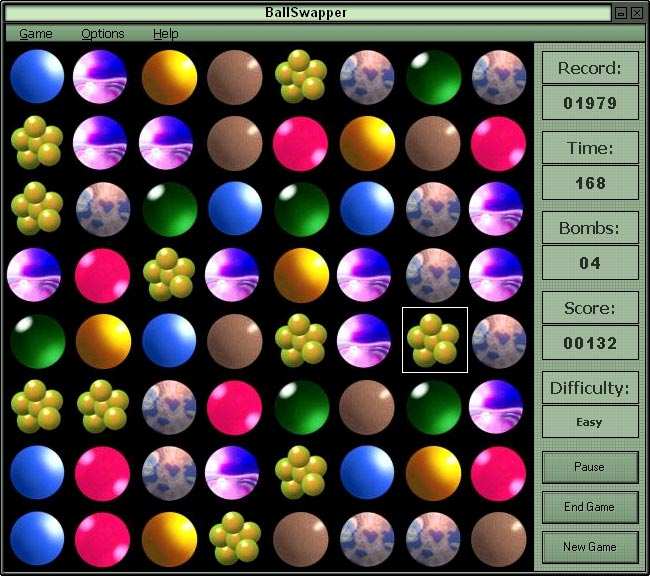
Task: Select the pink ball in the fourth row
Action: [x=102, y=275]
